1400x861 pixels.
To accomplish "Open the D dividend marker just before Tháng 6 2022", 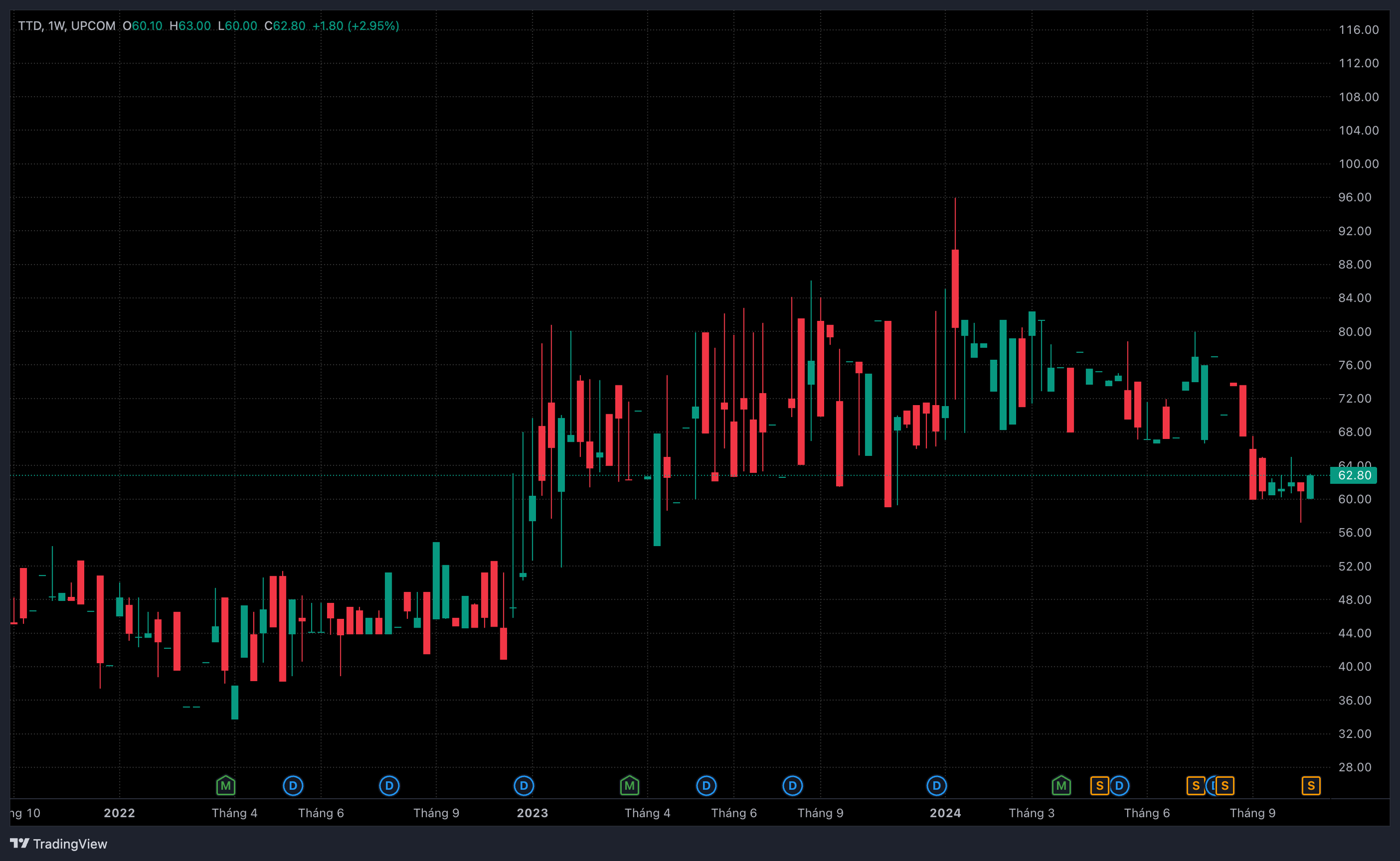I will point(293,786).
